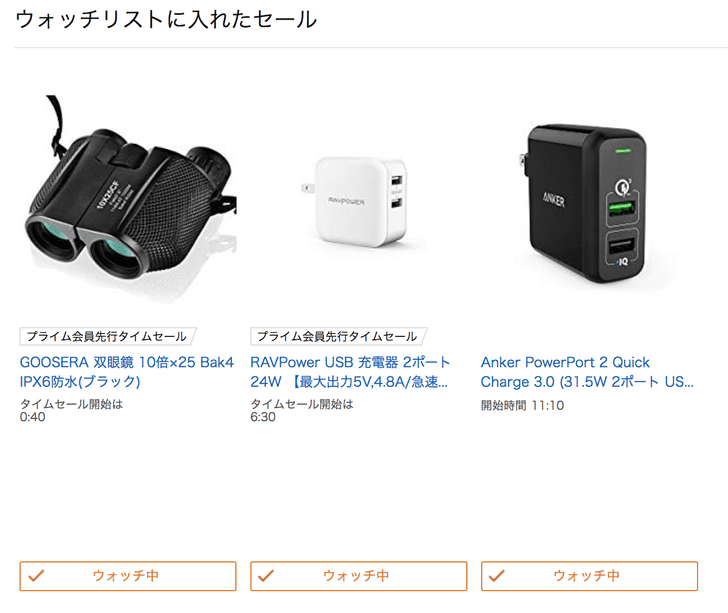Click the 0:40 sale start time
The height and width of the screenshot is (613, 728).
coord(32,417)
